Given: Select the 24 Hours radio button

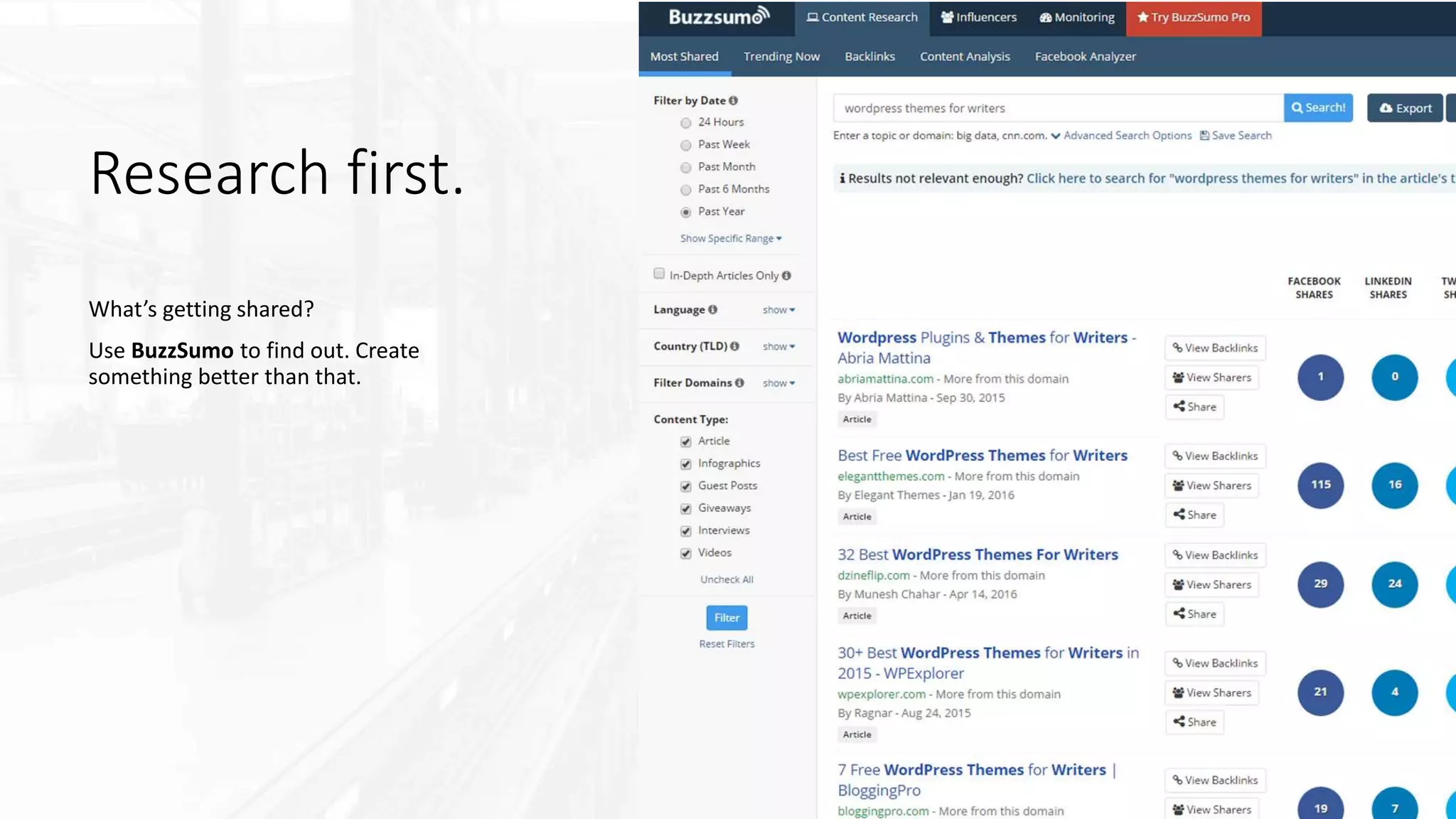Looking at the screenshot, I should (686, 123).
